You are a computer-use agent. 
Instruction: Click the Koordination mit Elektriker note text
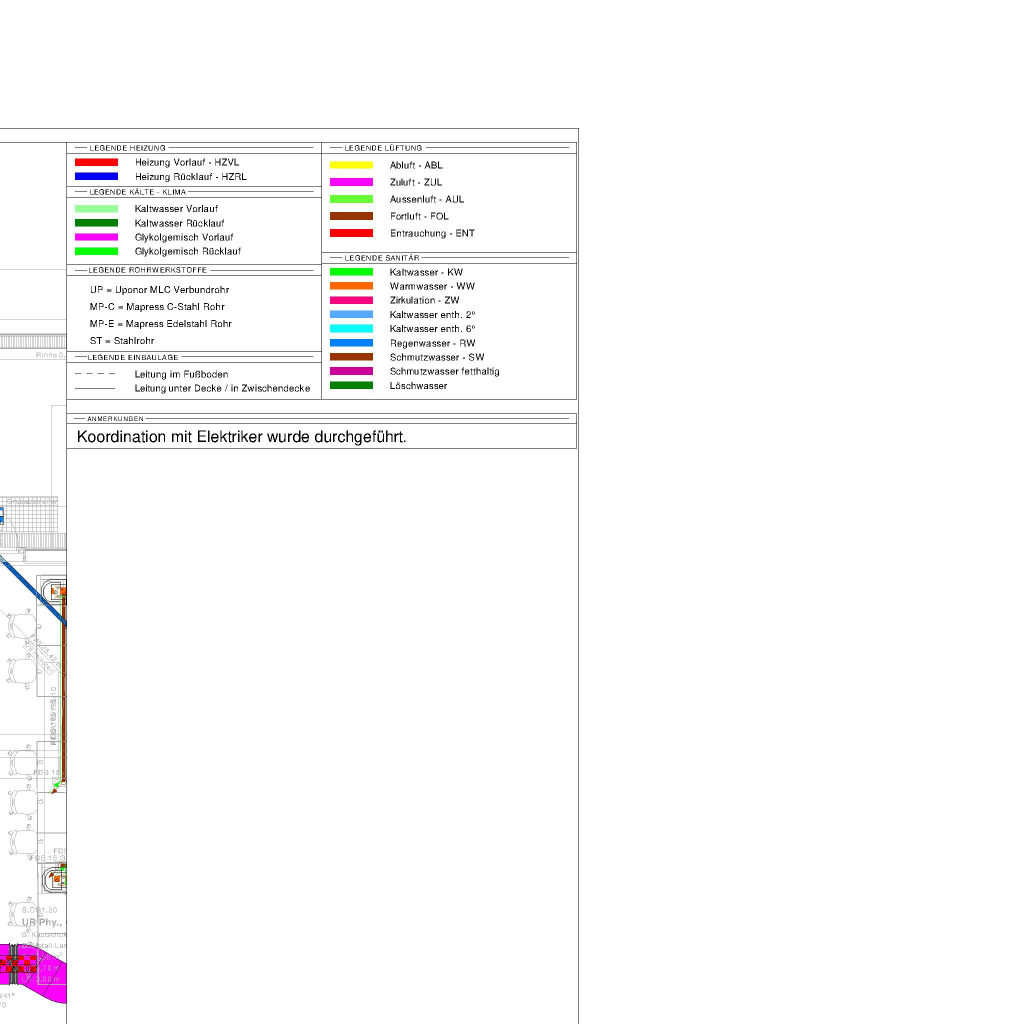pyautogui.click(x=241, y=437)
